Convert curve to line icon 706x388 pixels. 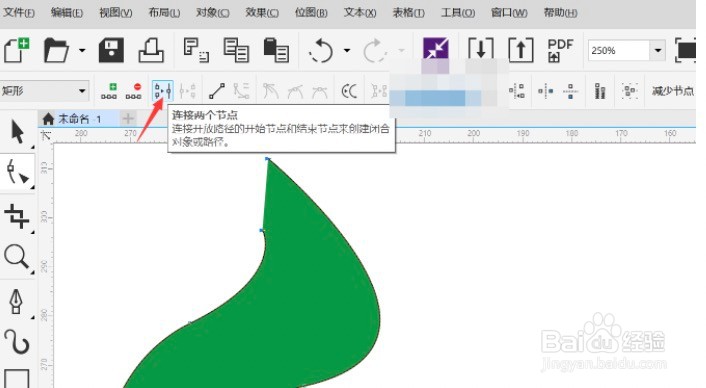pos(217,91)
